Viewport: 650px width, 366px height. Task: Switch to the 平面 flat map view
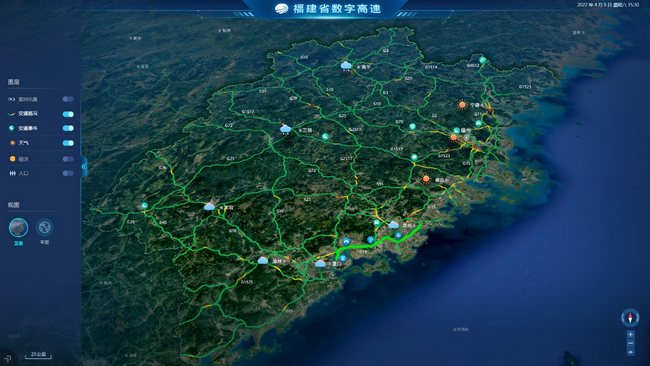[x=44, y=227]
